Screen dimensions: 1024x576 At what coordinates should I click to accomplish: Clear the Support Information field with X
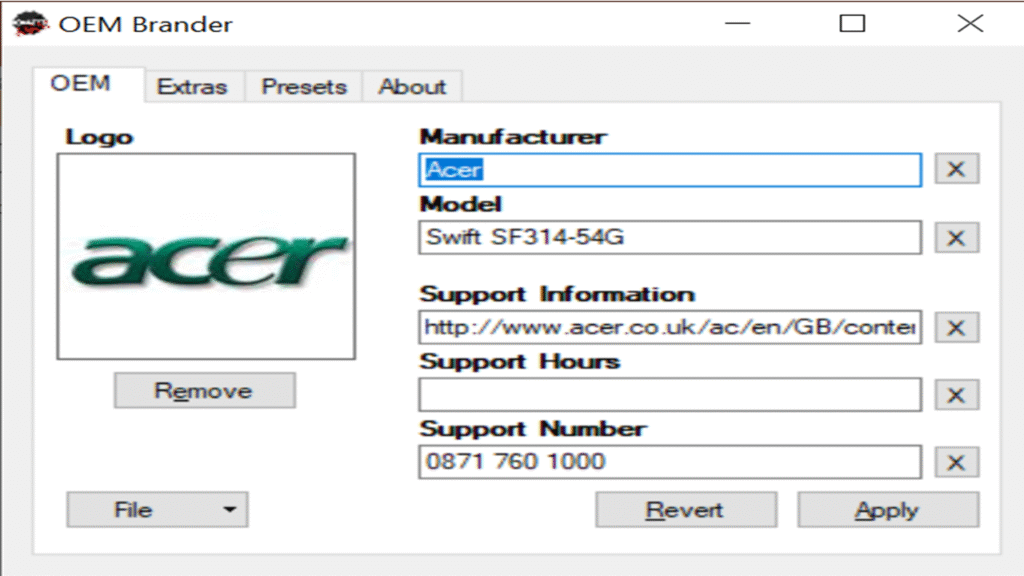(956, 327)
